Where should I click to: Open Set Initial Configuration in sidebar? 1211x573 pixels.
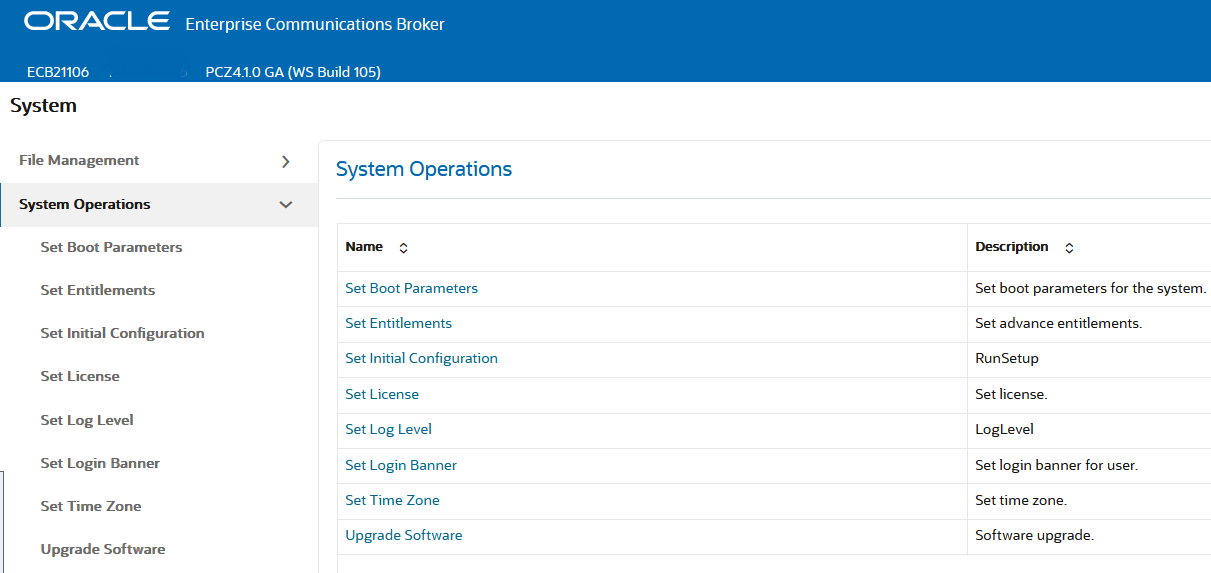(x=122, y=333)
